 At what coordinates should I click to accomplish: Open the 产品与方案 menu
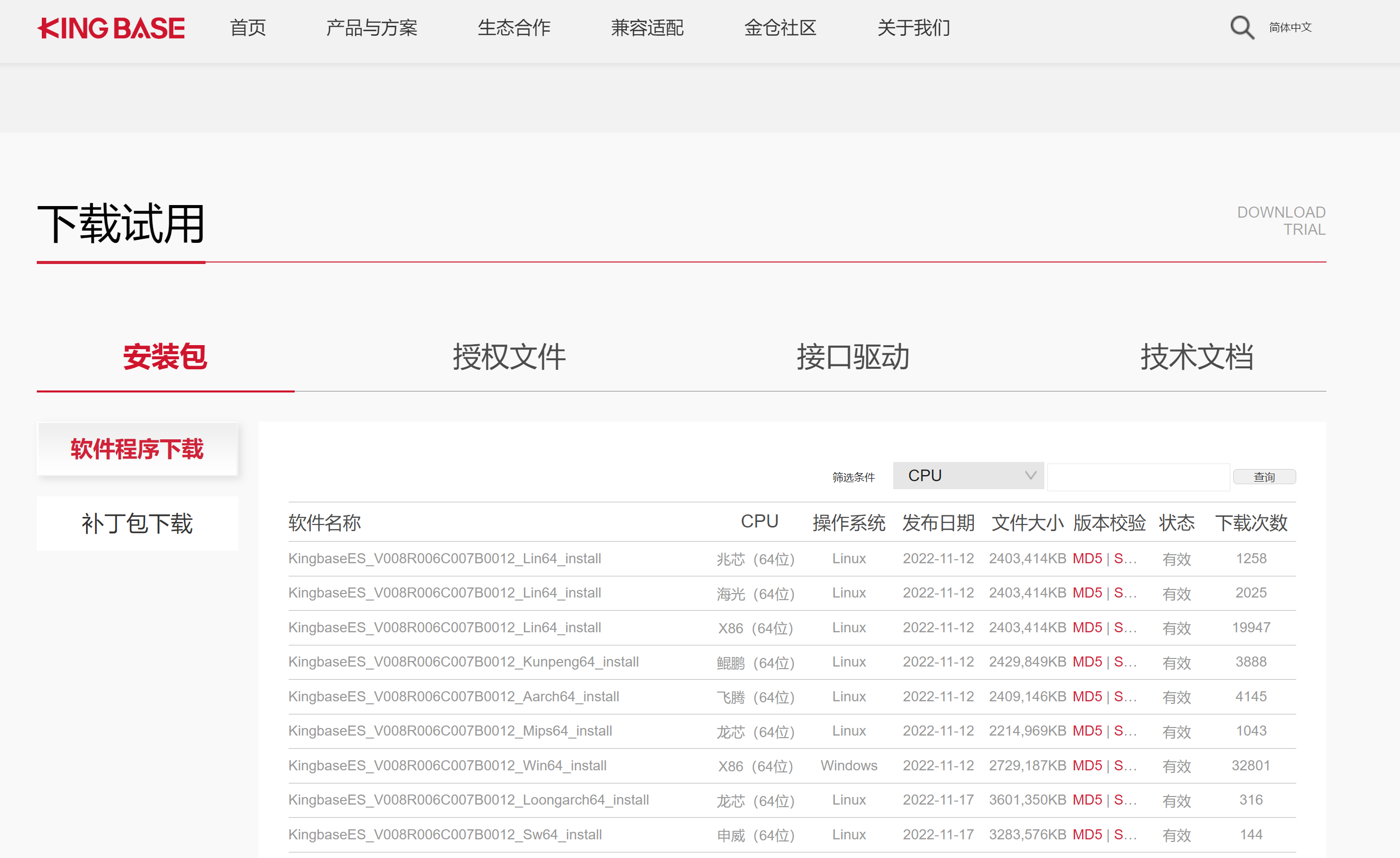[x=372, y=27]
